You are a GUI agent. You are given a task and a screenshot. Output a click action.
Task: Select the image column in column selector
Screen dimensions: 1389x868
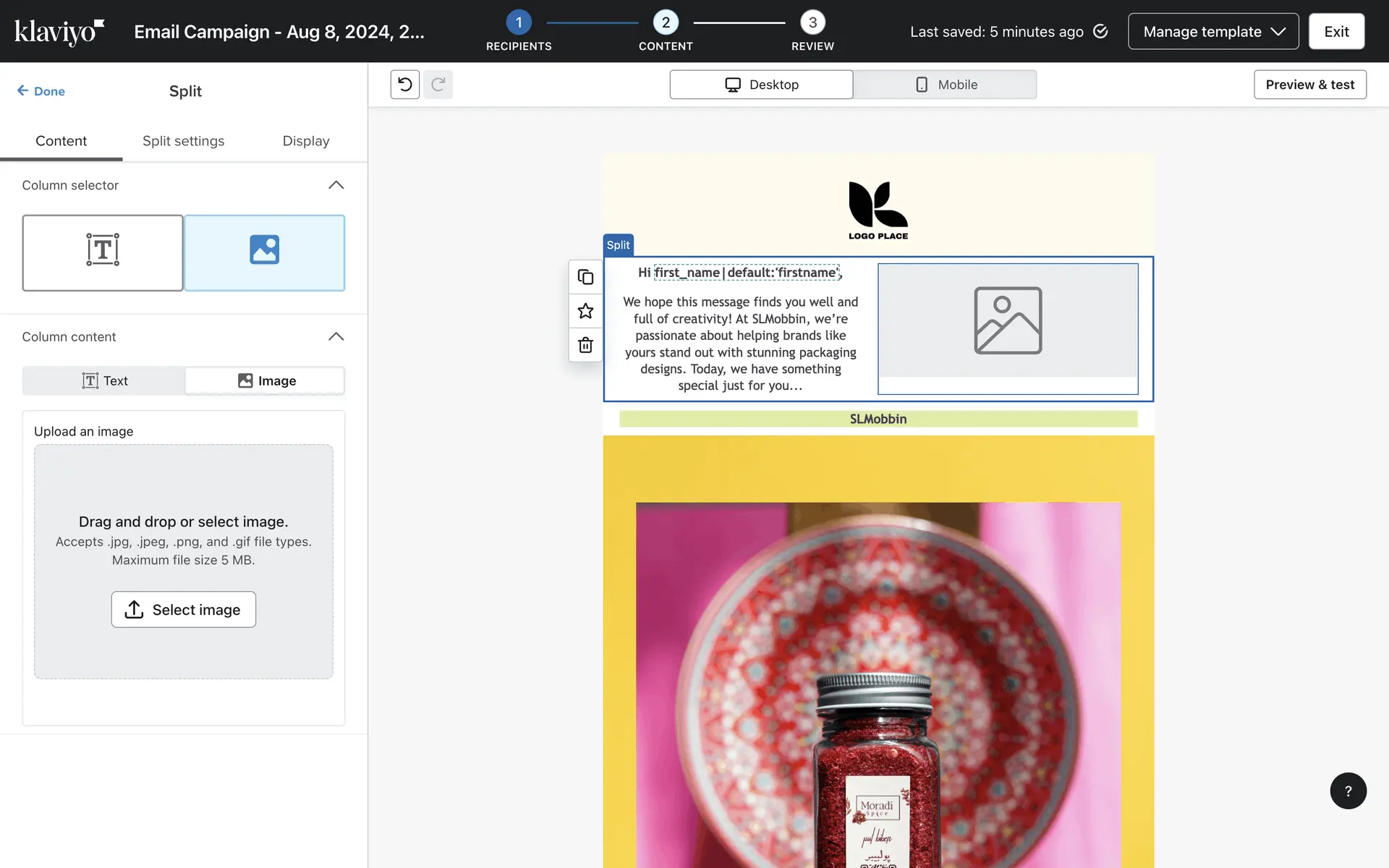[264, 252]
